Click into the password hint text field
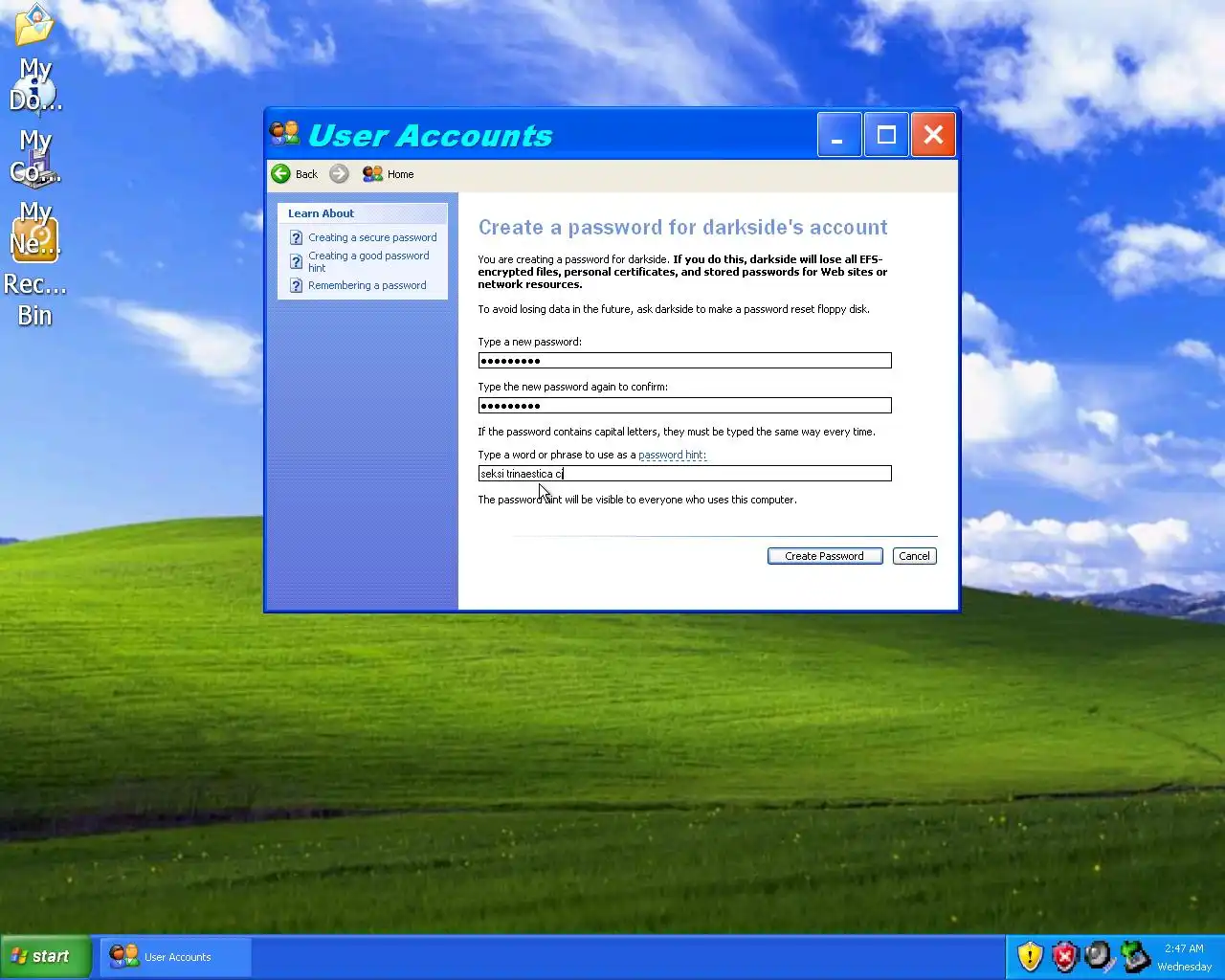Image resolution: width=1225 pixels, height=980 pixels. [x=684, y=474]
